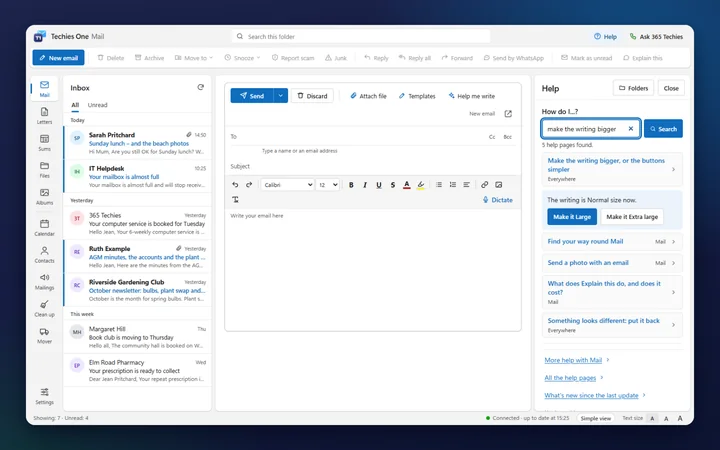Click the Subject field
Screen dimensions: 720x450
pos(373,166)
